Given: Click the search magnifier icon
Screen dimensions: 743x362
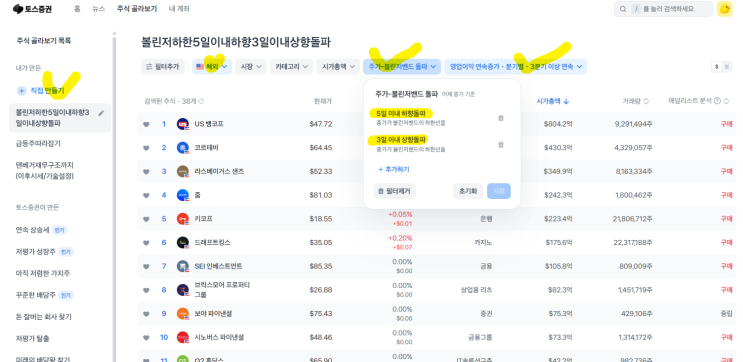Looking at the screenshot, I should pyautogui.click(x=623, y=9).
